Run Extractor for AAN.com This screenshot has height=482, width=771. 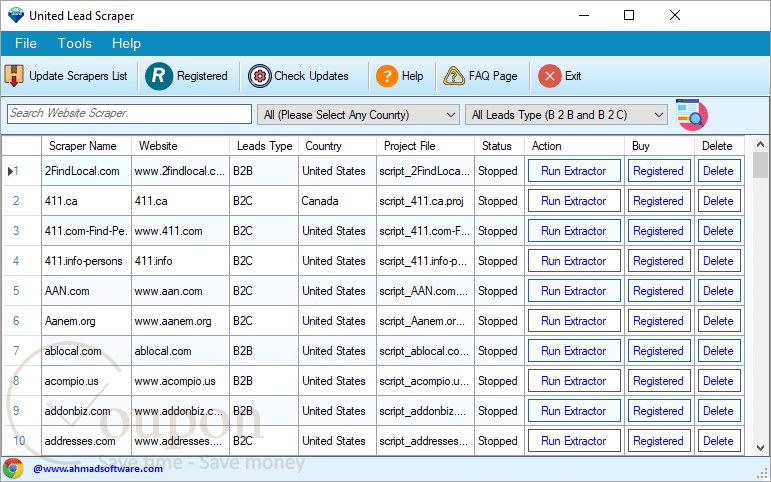point(574,291)
